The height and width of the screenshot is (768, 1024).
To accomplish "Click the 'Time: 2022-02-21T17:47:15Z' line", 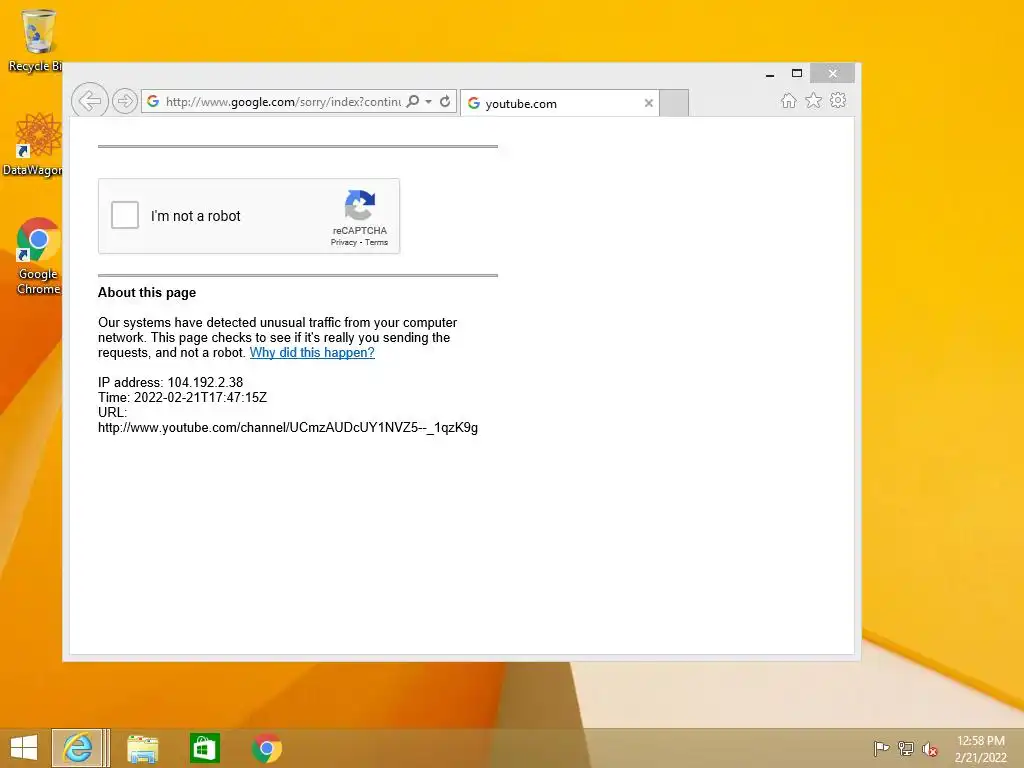I will pyautogui.click(x=182, y=398).
